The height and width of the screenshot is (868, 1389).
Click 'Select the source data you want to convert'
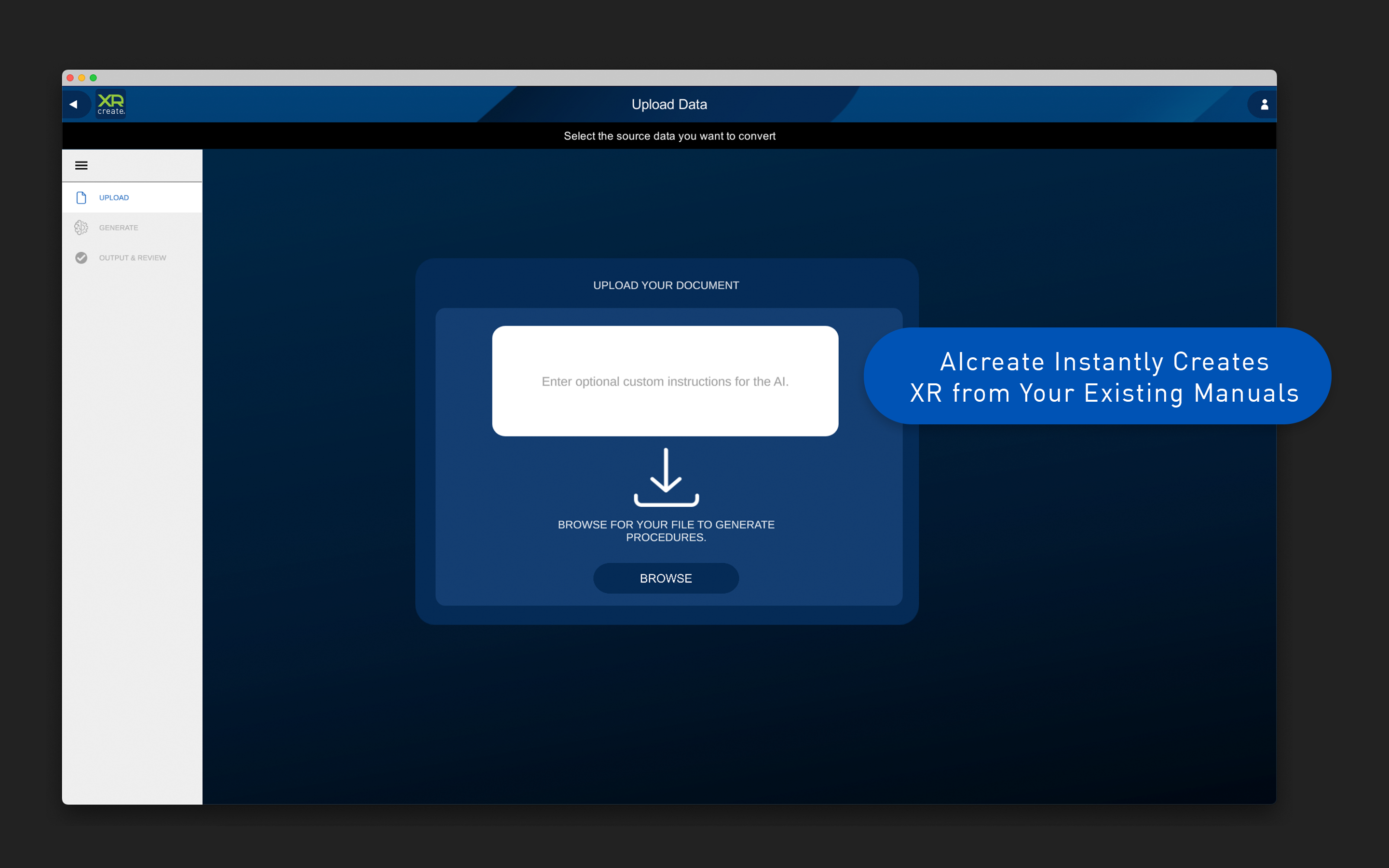(669, 136)
